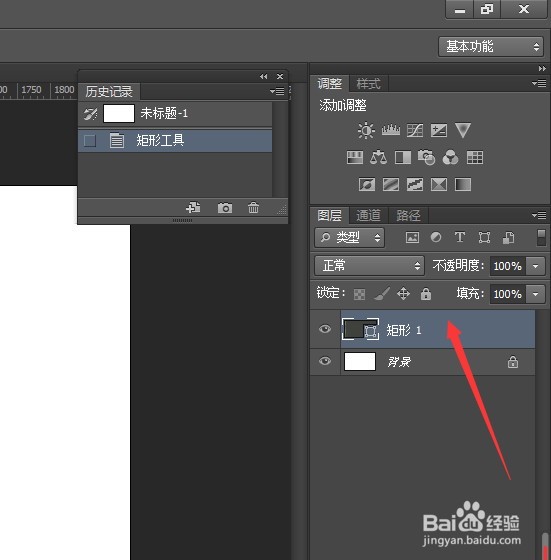Select the 矩形工具 history state
The height and width of the screenshot is (560, 551).
coord(175,141)
